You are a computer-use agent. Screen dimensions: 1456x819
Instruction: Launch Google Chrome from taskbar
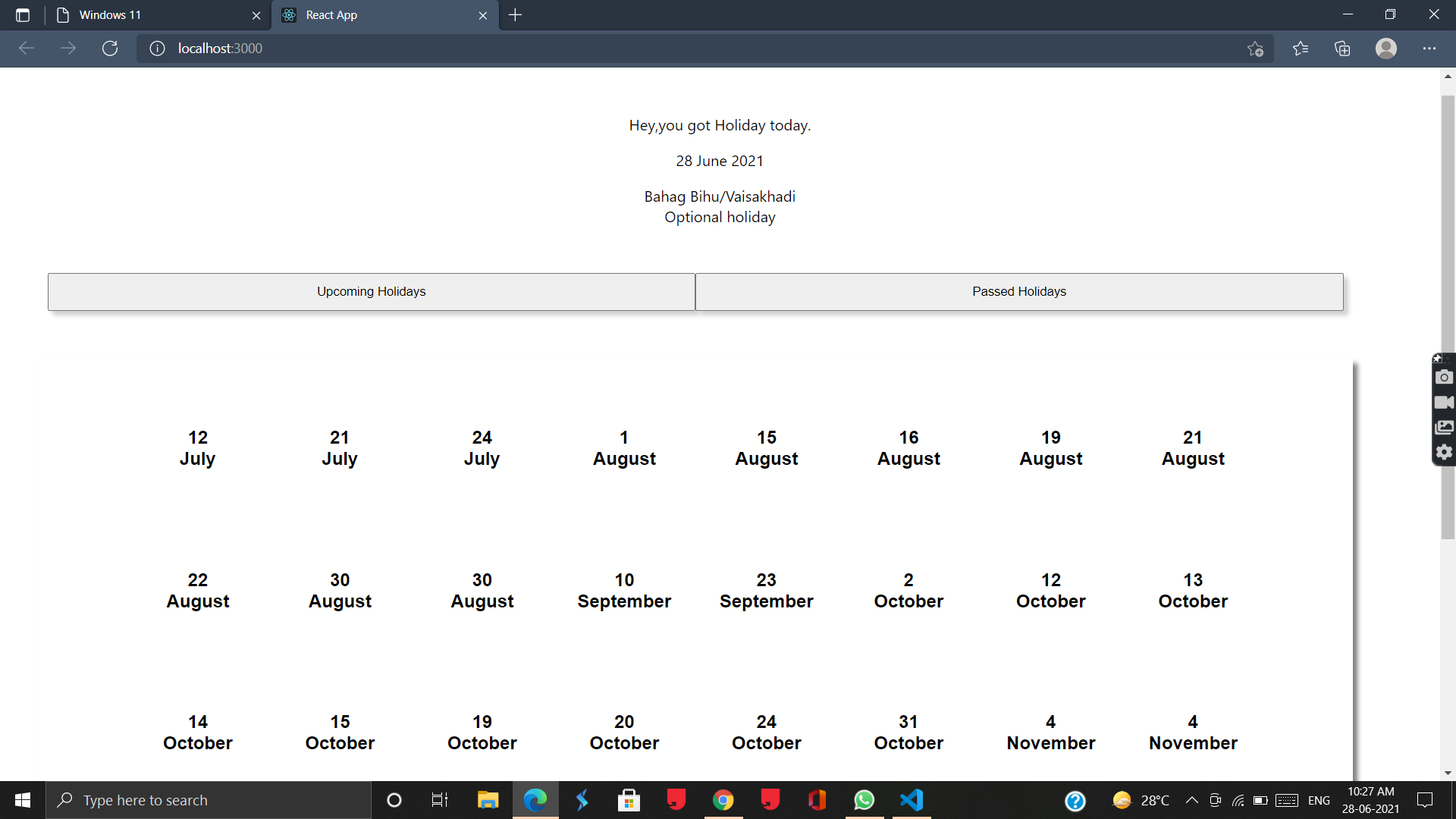point(723,800)
